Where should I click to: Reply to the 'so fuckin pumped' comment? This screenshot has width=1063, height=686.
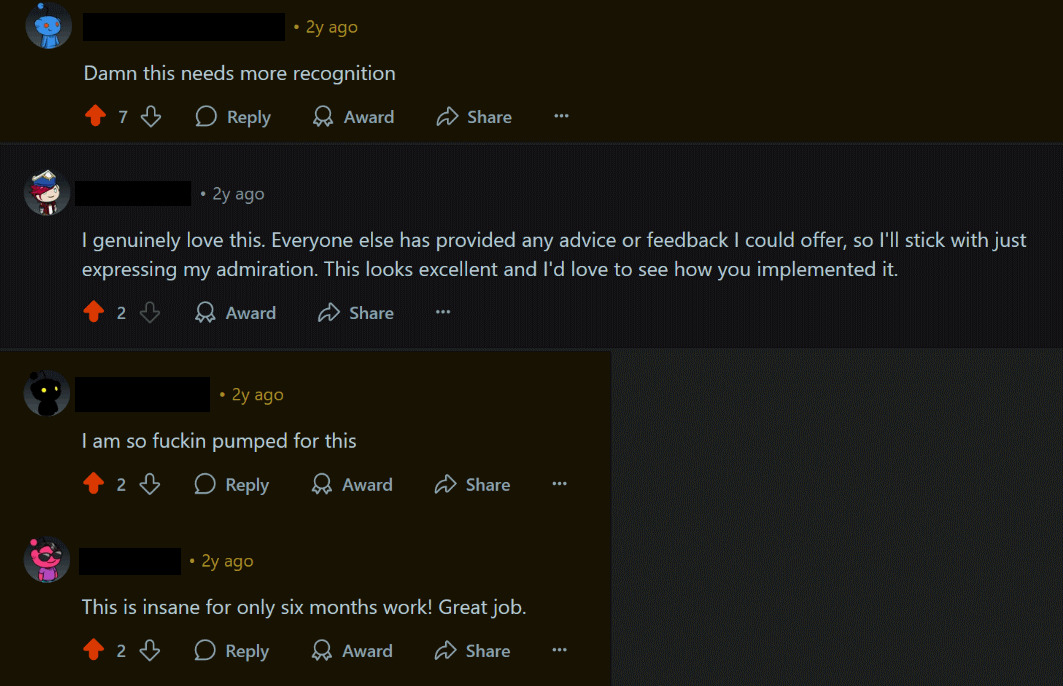click(232, 485)
